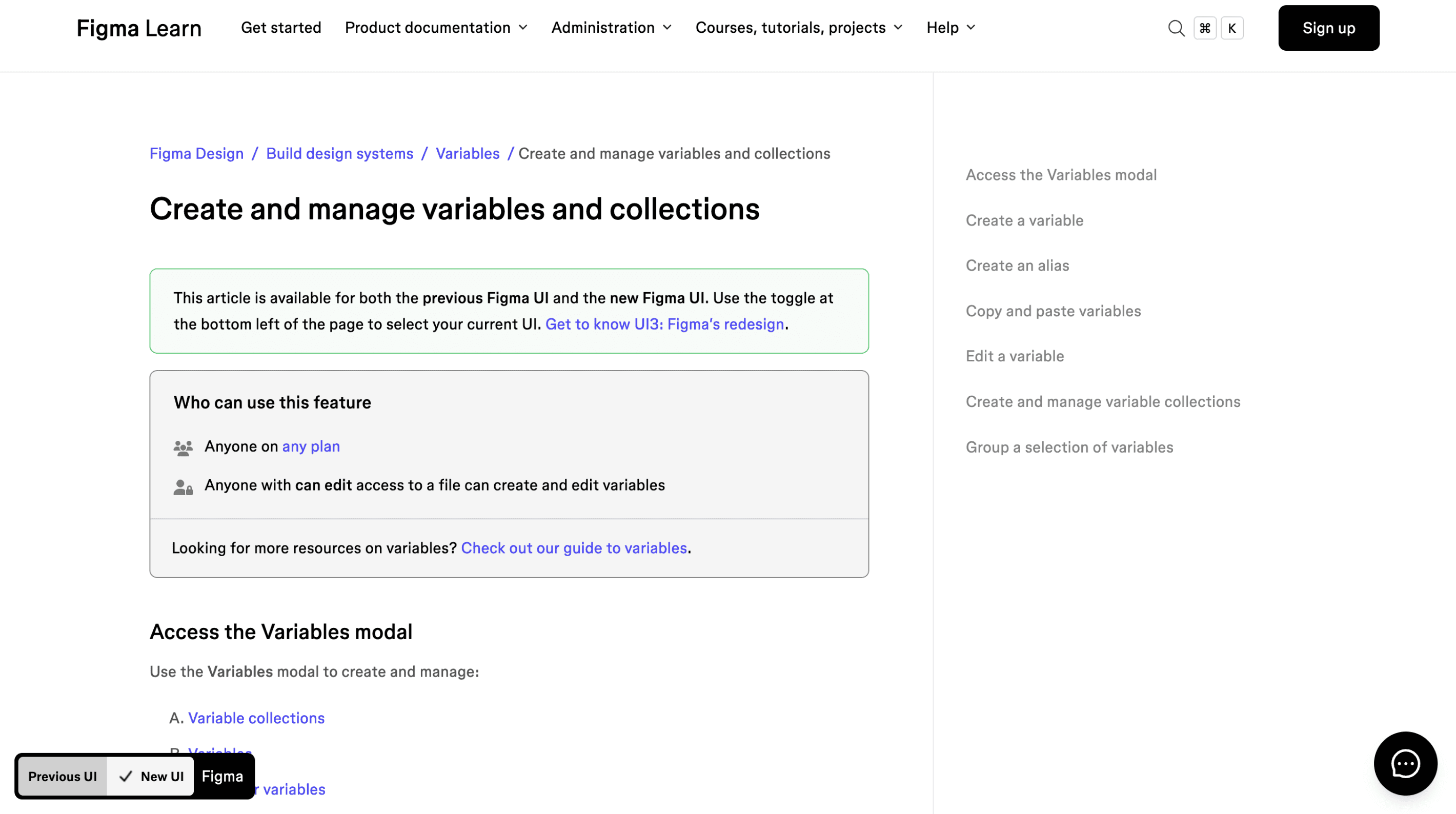The width and height of the screenshot is (1456, 814).
Task: Open the Courses, tutorials, projects dropdown
Action: [799, 27]
